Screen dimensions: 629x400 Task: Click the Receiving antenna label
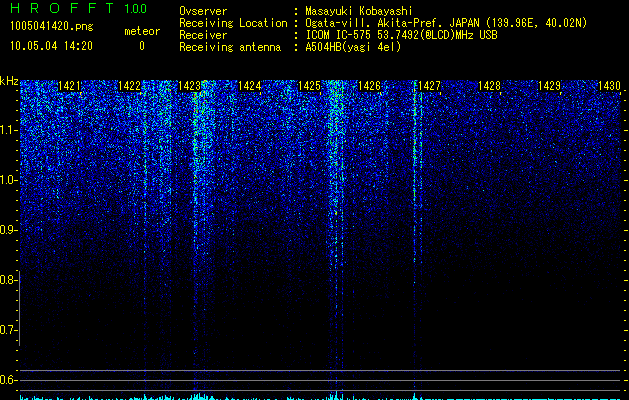[x=230, y=47]
